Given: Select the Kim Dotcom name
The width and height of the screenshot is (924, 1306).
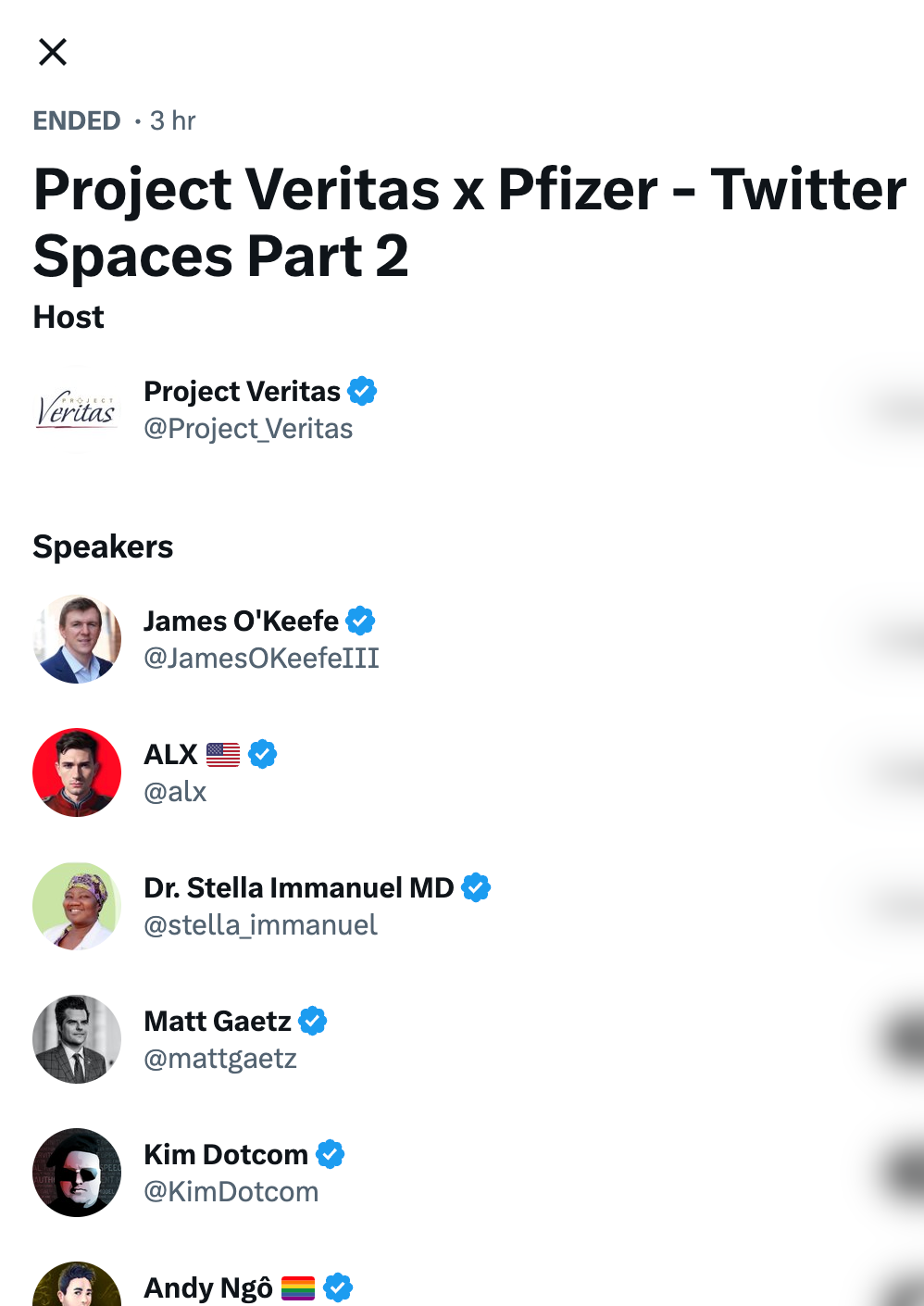Looking at the screenshot, I should pos(226,1154).
